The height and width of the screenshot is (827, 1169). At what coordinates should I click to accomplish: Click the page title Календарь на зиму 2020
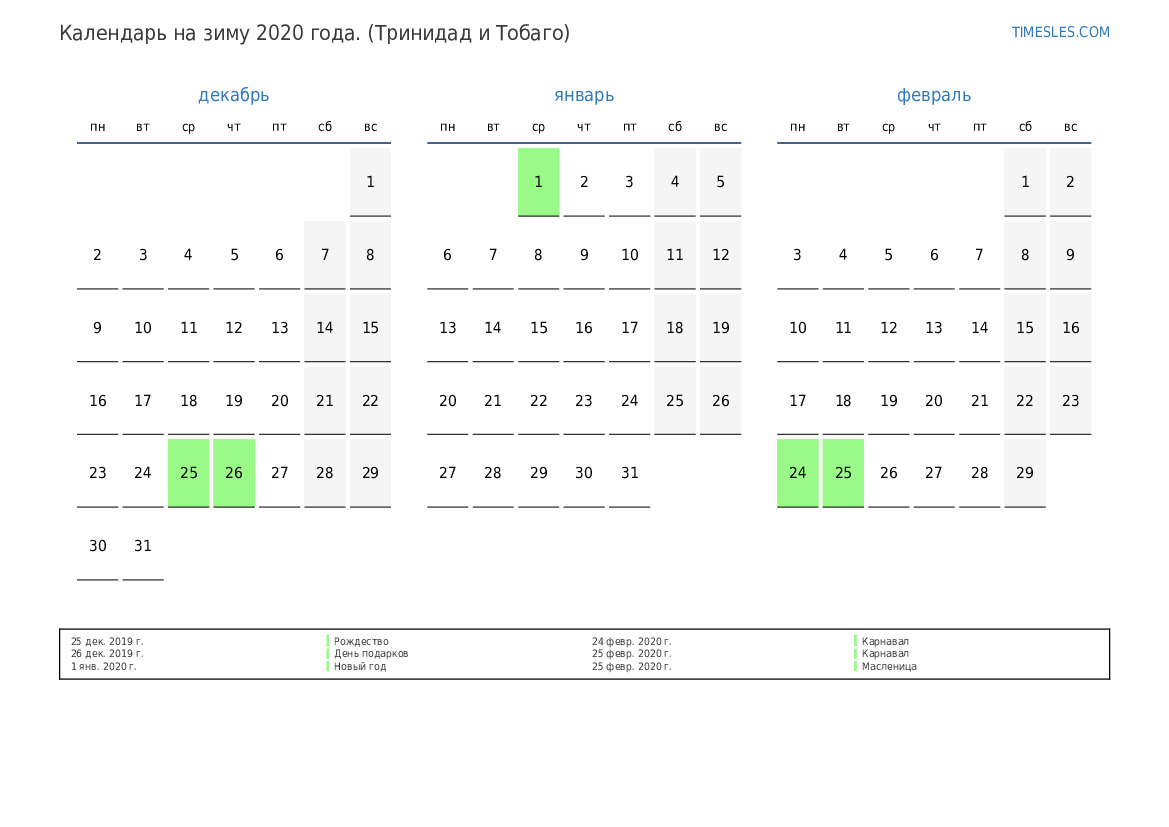[x=314, y=33]
